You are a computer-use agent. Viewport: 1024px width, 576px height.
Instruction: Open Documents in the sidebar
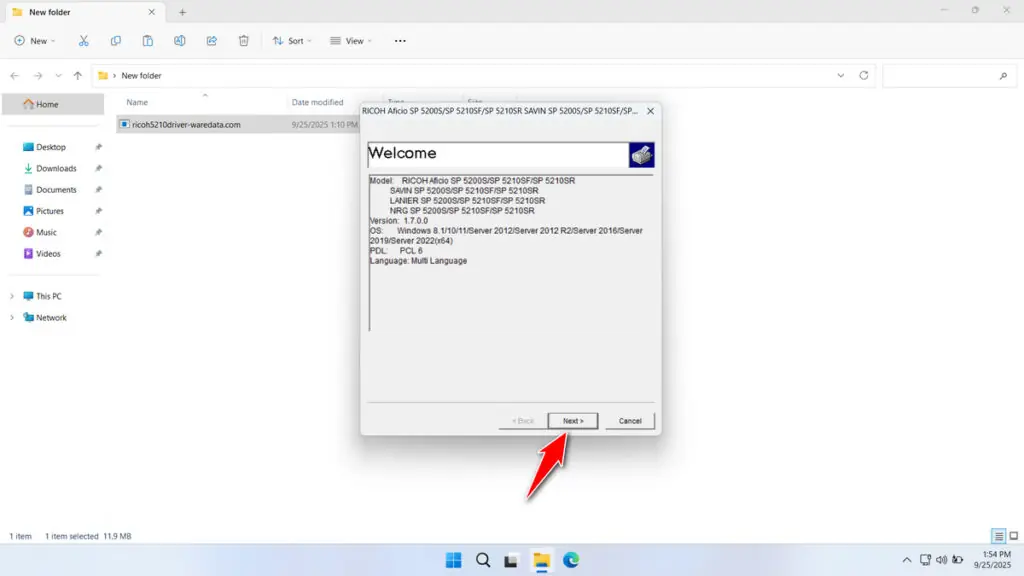point(56,189)
